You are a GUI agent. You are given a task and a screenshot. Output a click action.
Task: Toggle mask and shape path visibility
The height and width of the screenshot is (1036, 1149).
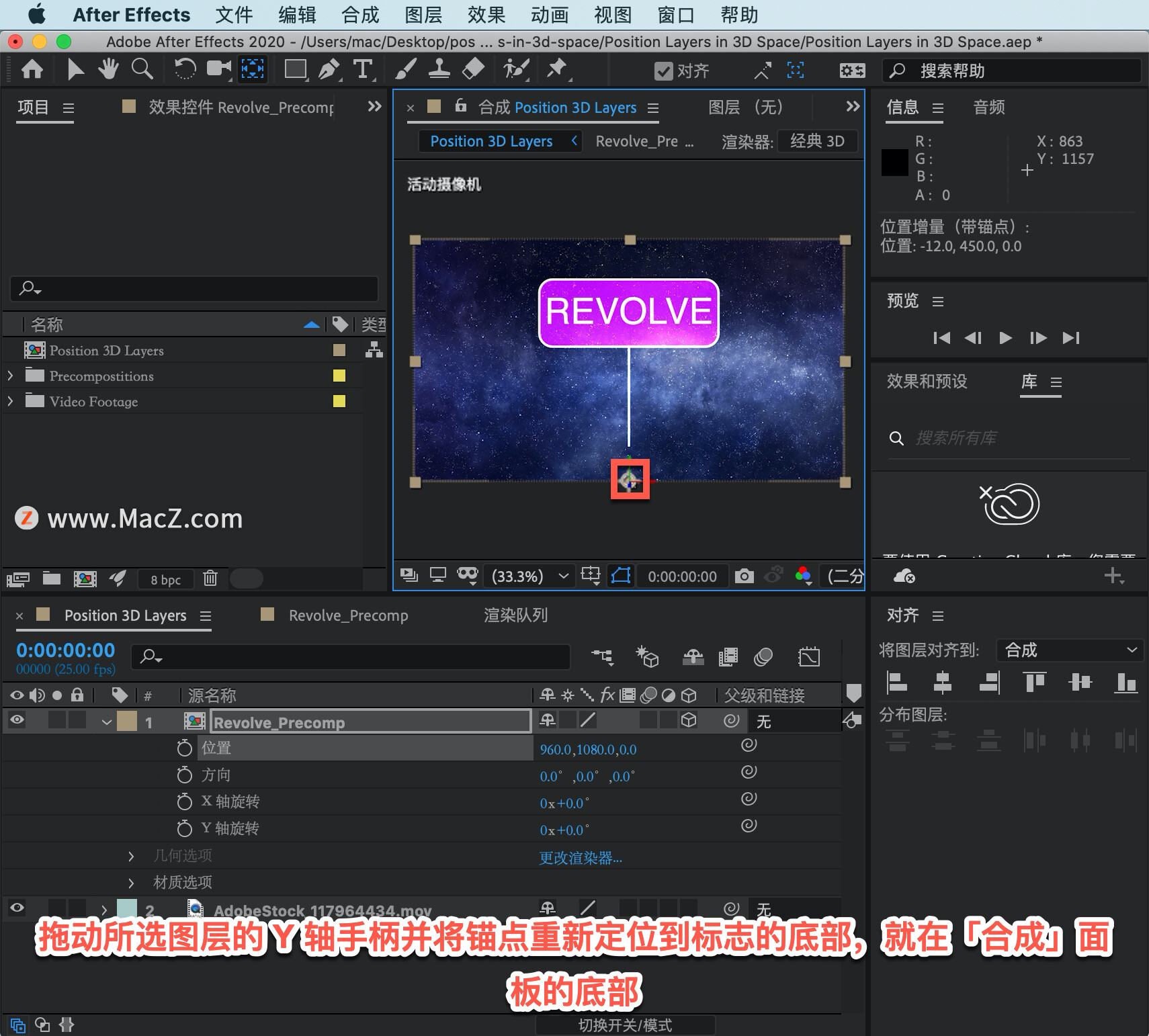(621, 576)
